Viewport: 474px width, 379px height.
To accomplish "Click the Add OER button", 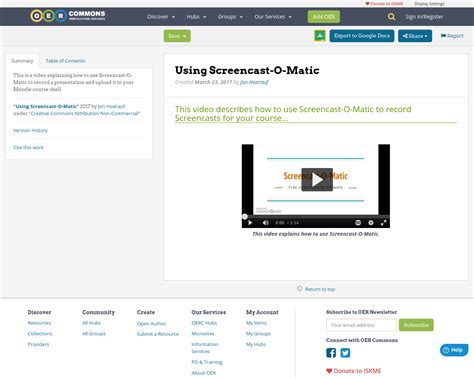I will pos(324,17).
